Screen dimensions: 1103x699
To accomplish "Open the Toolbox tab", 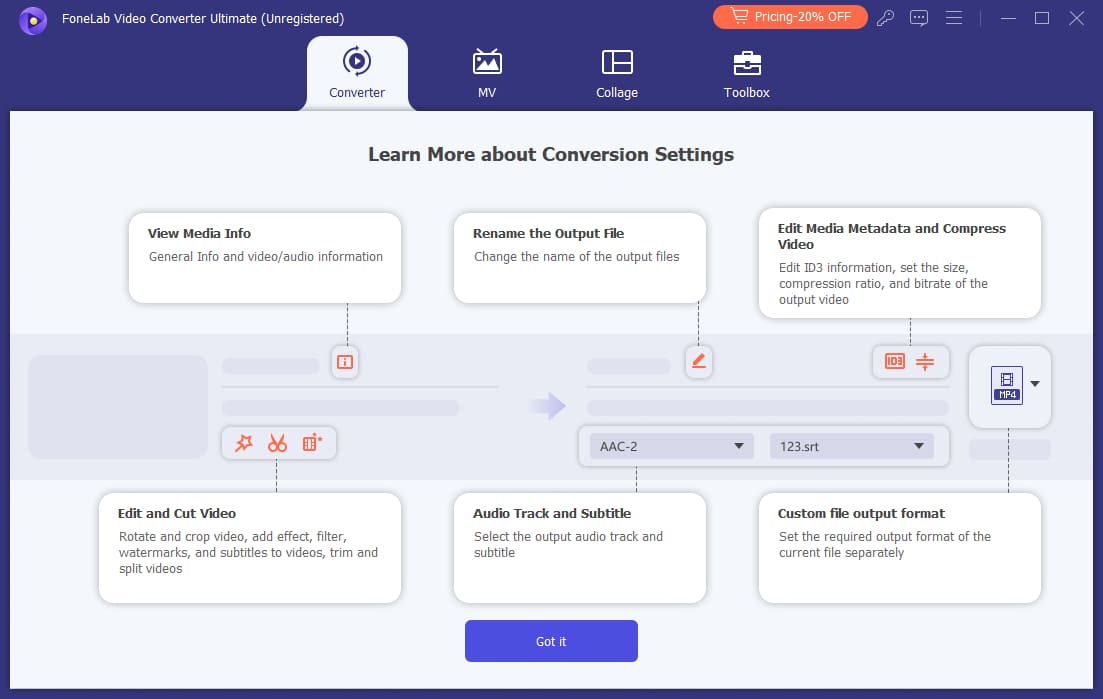I will click(x=747, y=73).
